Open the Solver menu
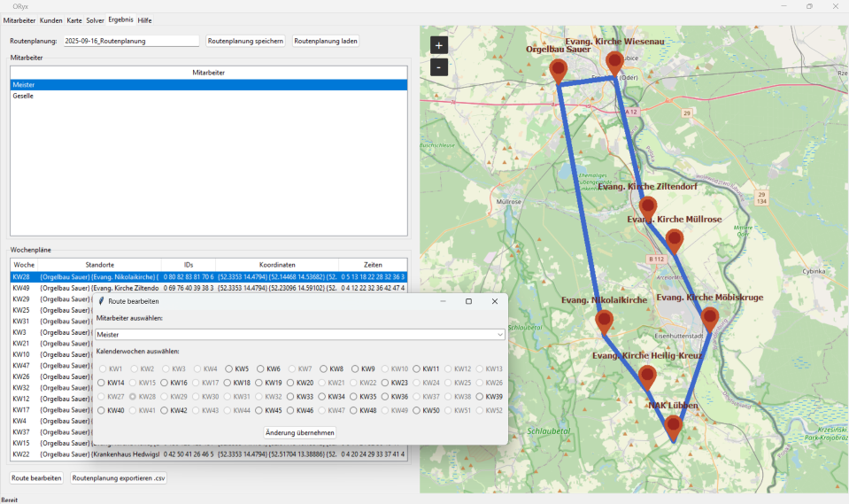Image resolution: width=849 pixels, height=504 pixels. point(95,20)
